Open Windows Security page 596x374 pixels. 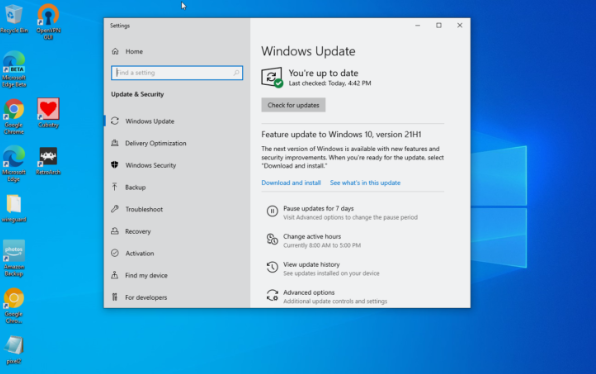[151, 165]
